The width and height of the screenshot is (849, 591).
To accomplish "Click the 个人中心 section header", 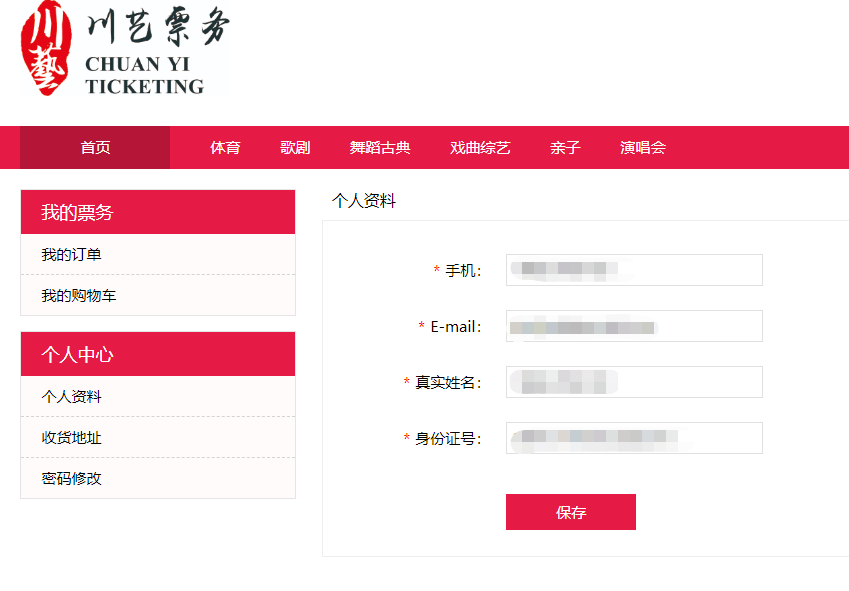I will point(158,354).
